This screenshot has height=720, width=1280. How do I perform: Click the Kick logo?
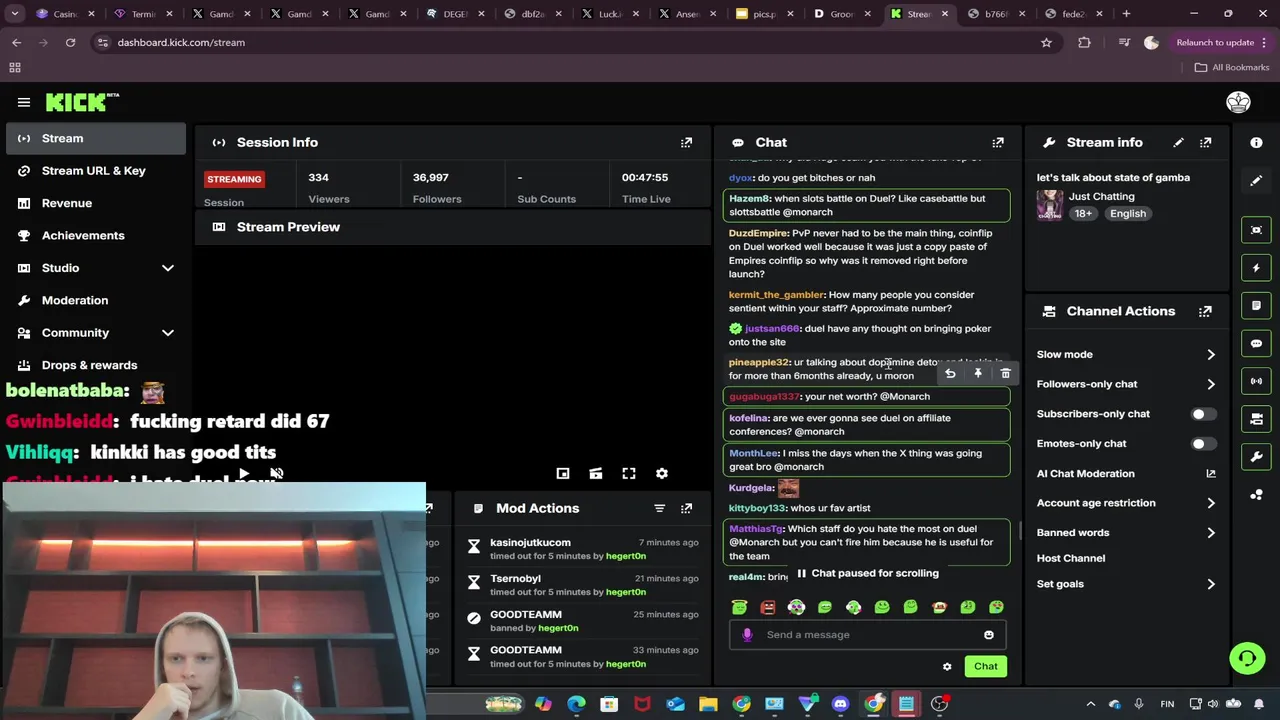coord(82,102)
